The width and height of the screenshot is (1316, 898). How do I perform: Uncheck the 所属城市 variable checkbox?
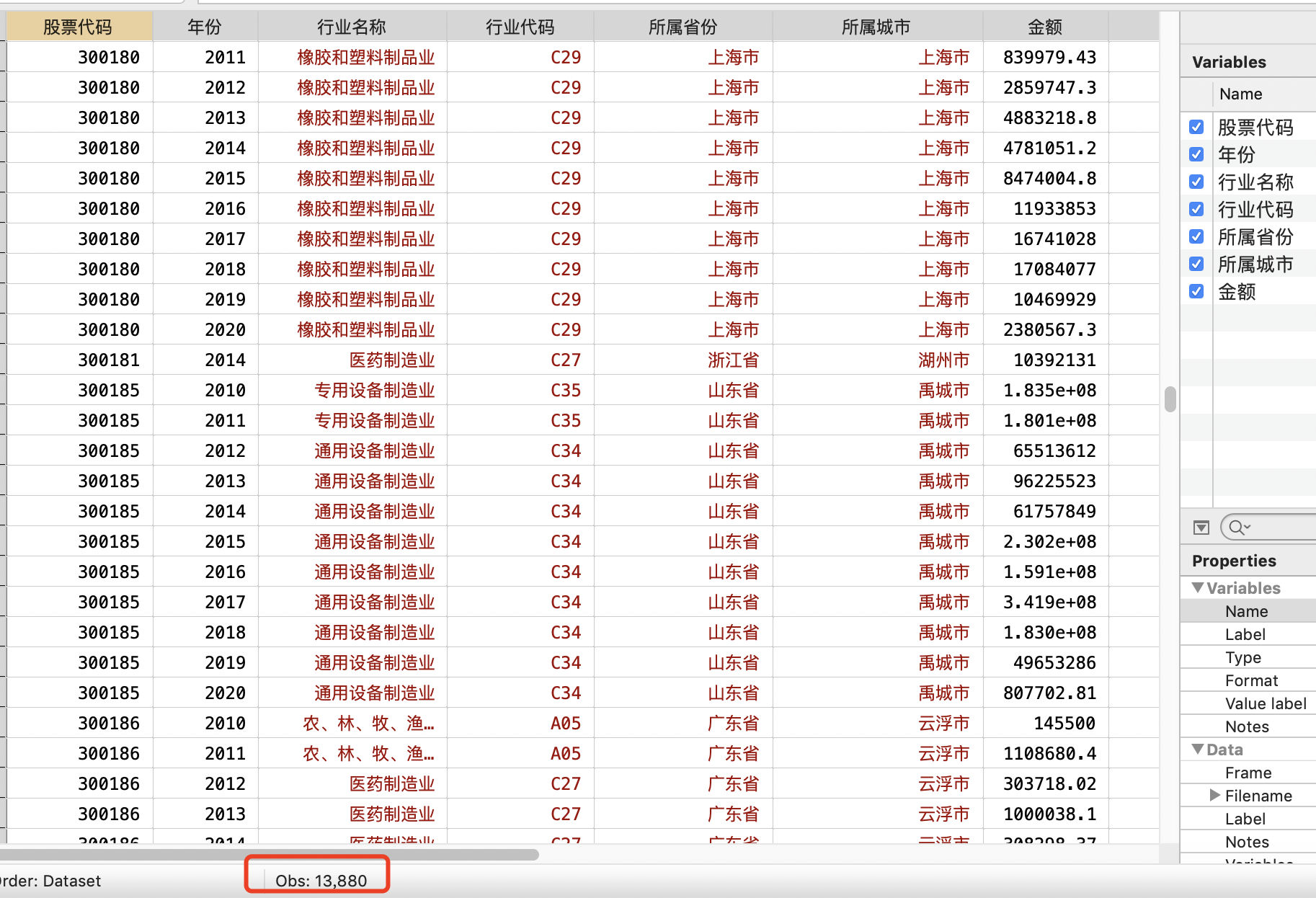click(1196, 264)
